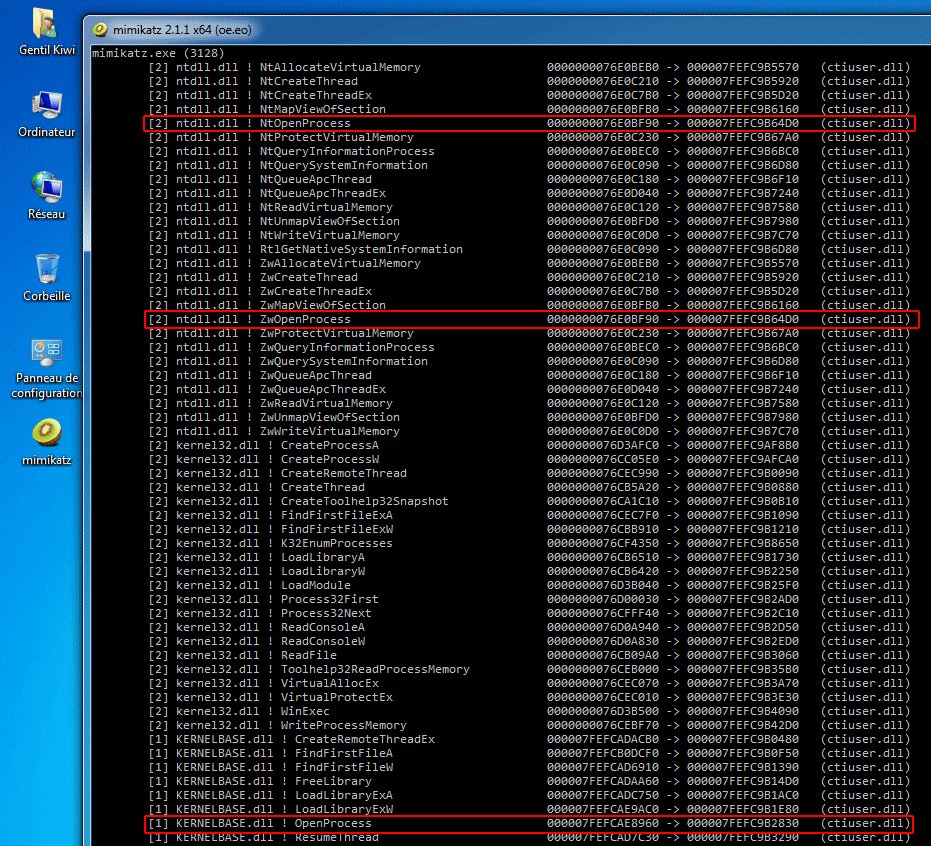The width and height of the screenshot is (931, 846).
Task: Select the Corbeille recycle bin icon
Action: [x=46, y=269]
